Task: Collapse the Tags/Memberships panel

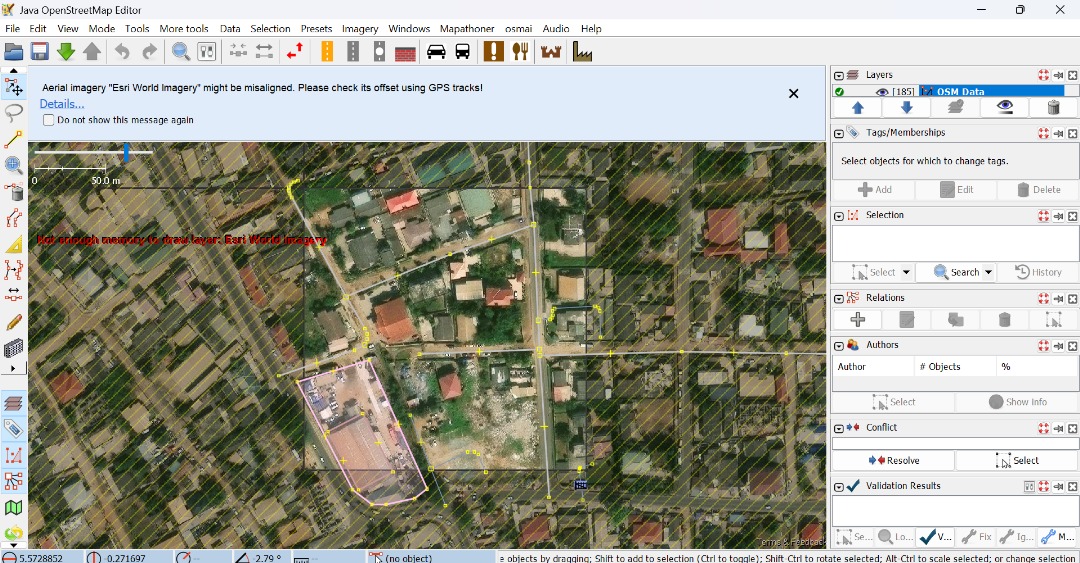Action: click(x=838, y=133)
